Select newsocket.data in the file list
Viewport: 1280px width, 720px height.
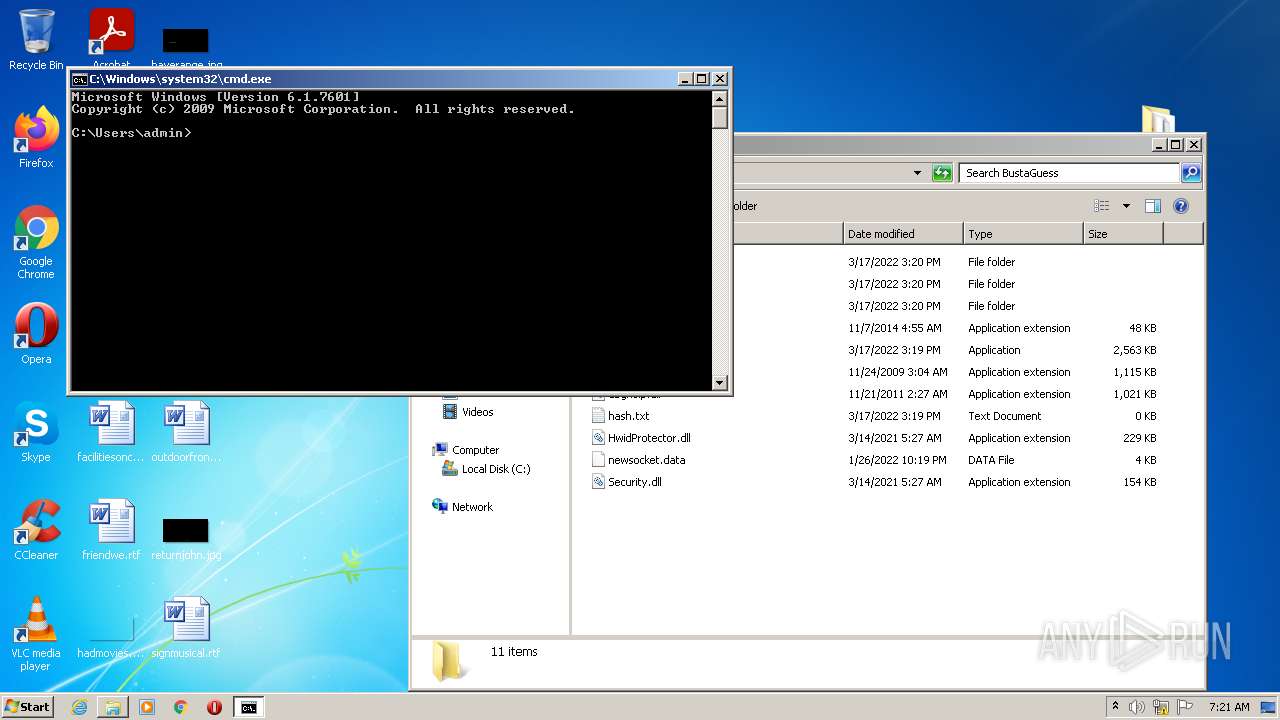[646, 460]
